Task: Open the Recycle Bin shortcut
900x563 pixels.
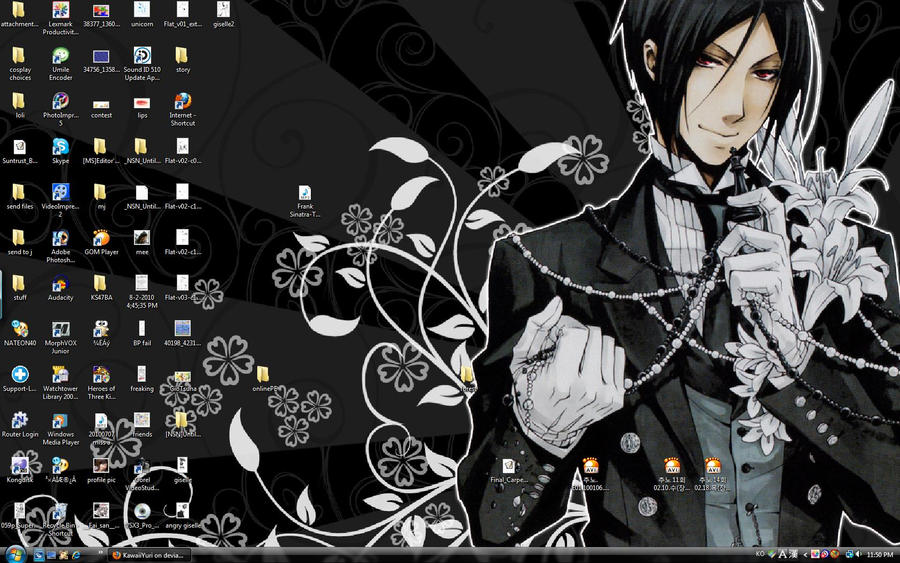Action: click(x=60, y=520)
